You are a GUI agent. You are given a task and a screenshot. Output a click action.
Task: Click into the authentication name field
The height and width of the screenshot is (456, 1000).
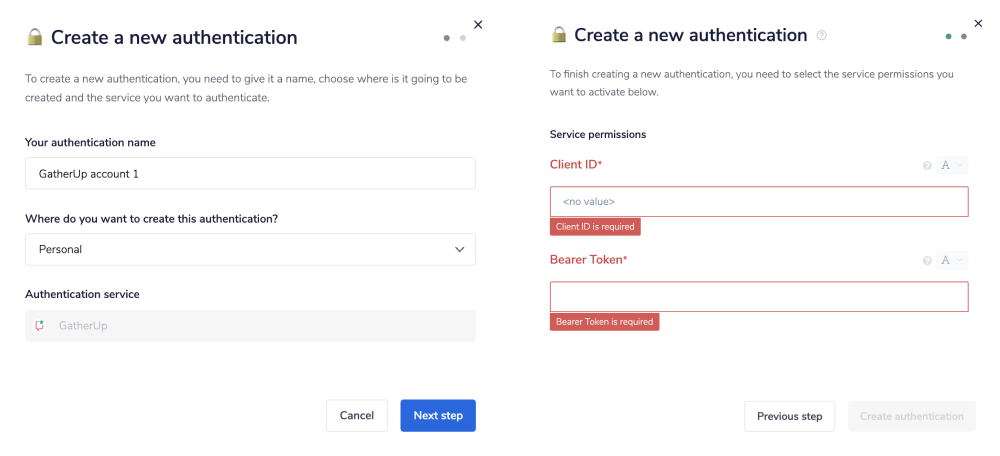(250, 174)
